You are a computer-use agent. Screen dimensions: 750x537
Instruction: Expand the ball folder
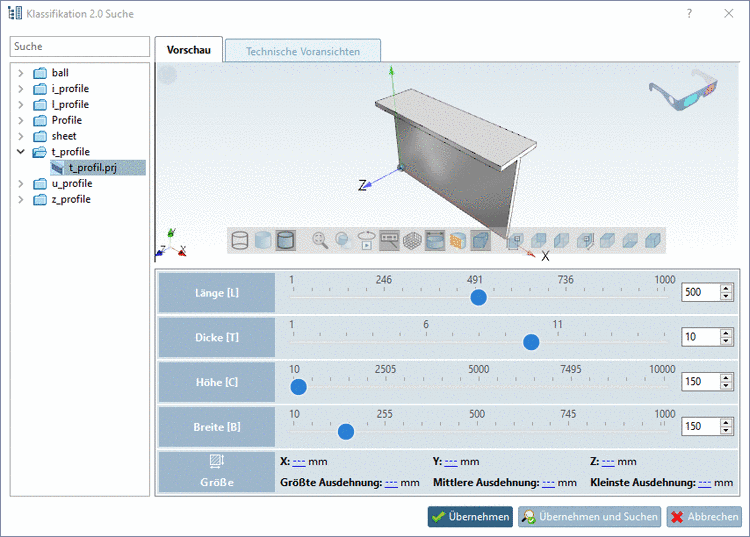click(x=21, y=73)
